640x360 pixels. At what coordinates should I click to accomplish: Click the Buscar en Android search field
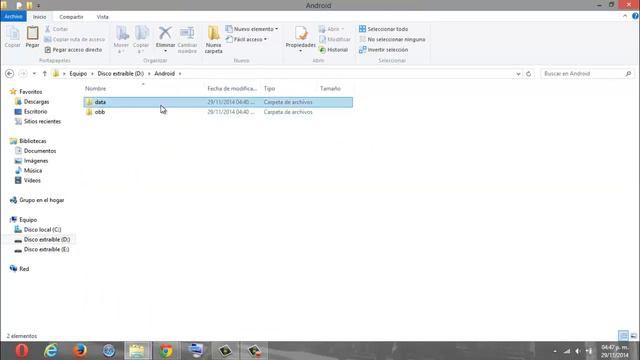pyautogui.click(x=587, y=73)
